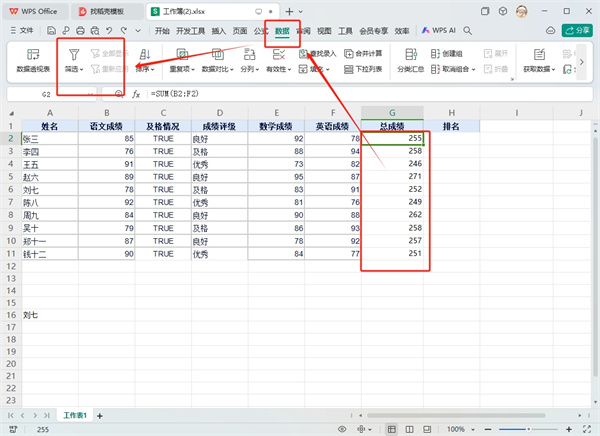Screen dimensions: 600x436
Task: Switch to the 视图 ribbon tab
Action: tap(324, 31)
